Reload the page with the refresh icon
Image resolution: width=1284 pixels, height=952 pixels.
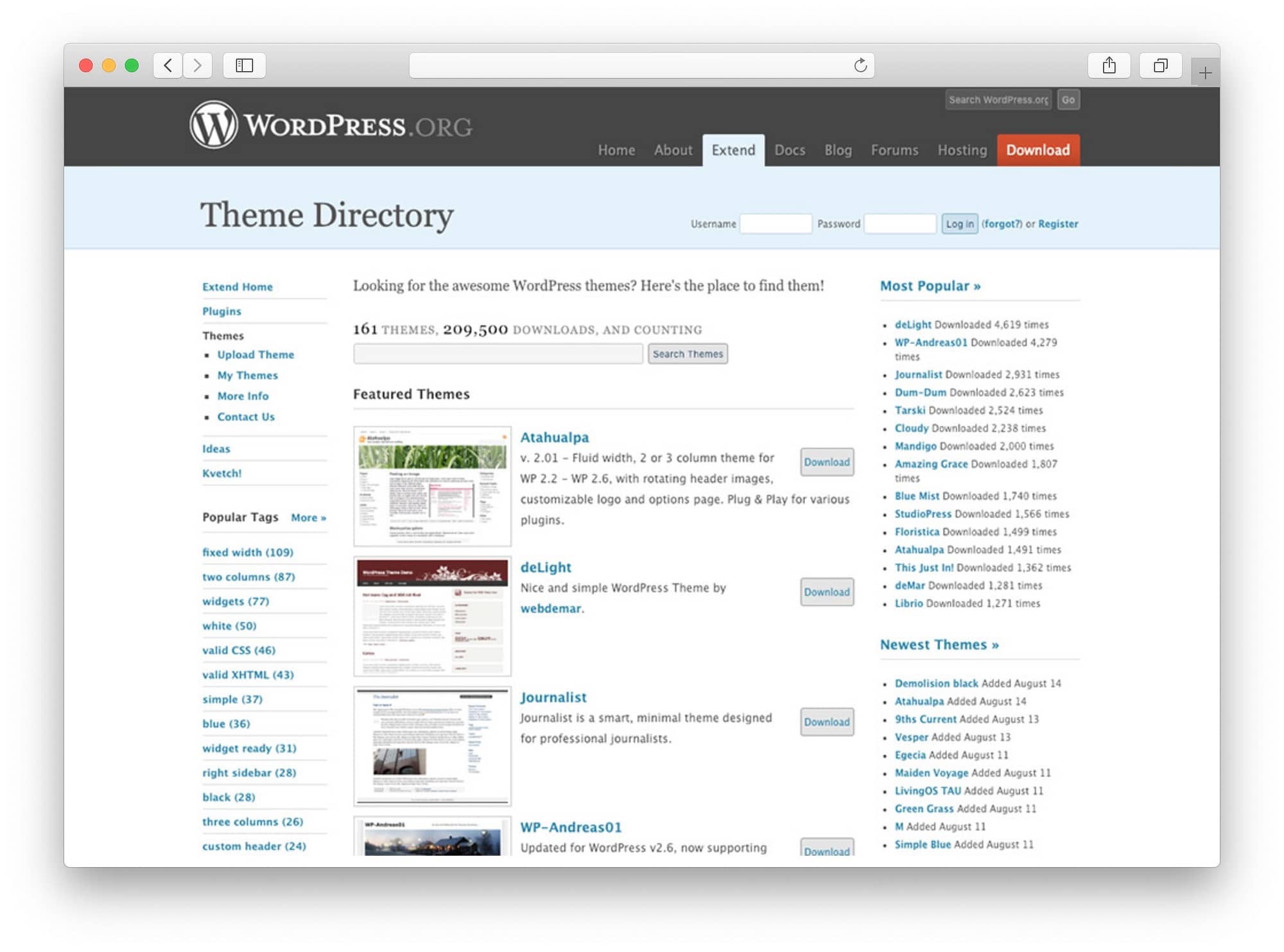pos(860,65)
